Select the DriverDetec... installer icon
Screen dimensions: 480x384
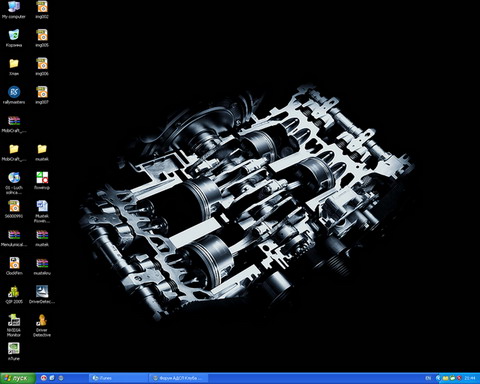click(42, 295)
